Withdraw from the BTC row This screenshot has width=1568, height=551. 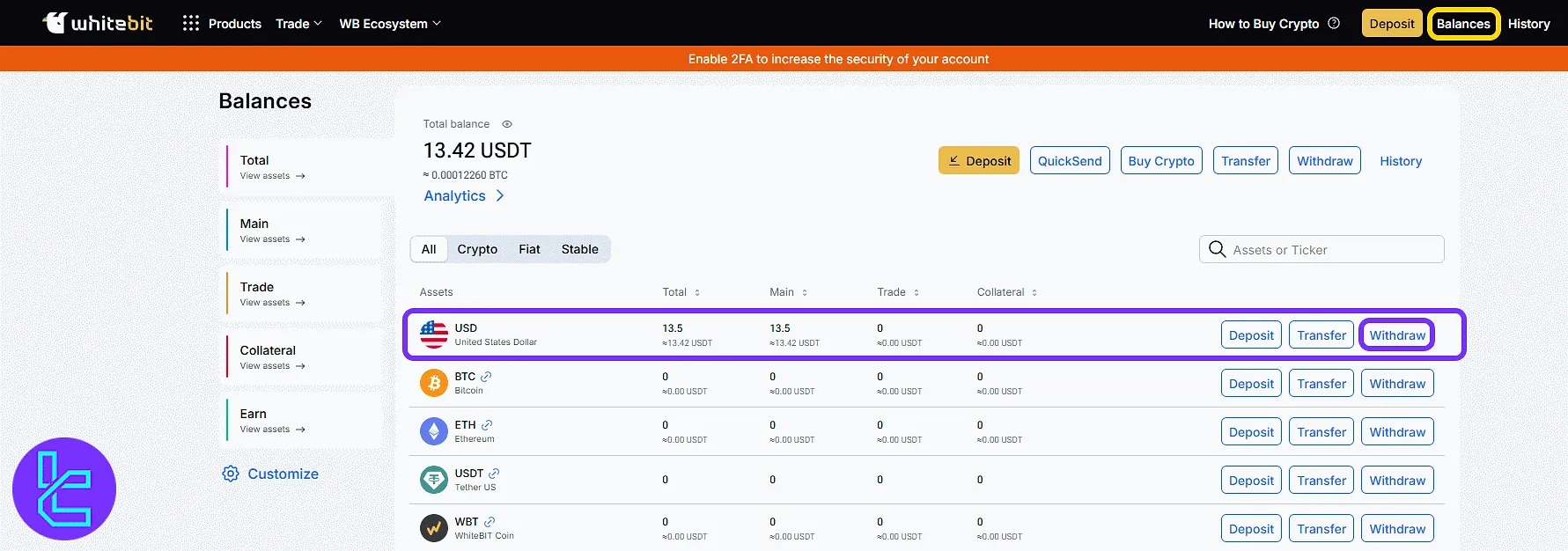click(1397, 384)
